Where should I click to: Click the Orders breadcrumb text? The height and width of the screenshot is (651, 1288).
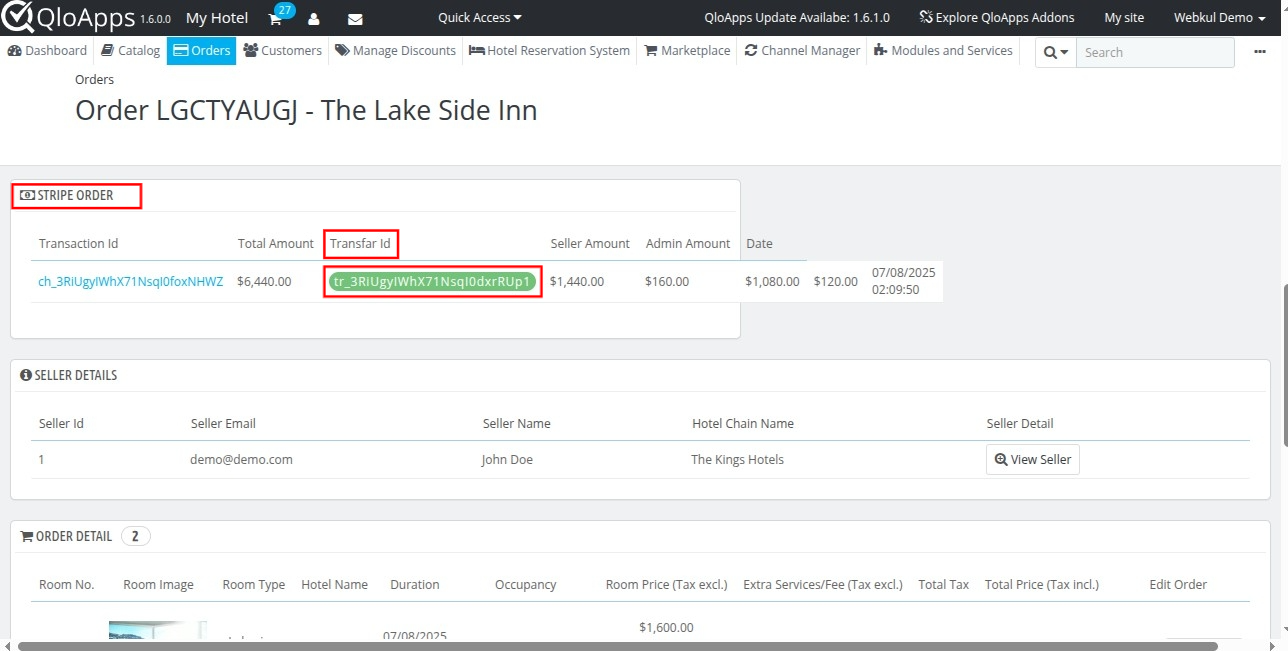click(x=95, y=79)
